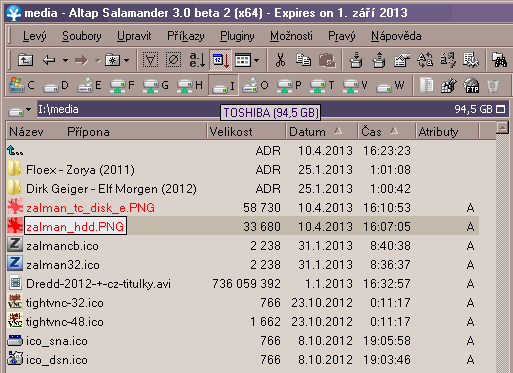Image resolution: width=513 pixels, height=373 pixels.
Task: Click the Cut scissors icon
Action: [x=280, y=60]
